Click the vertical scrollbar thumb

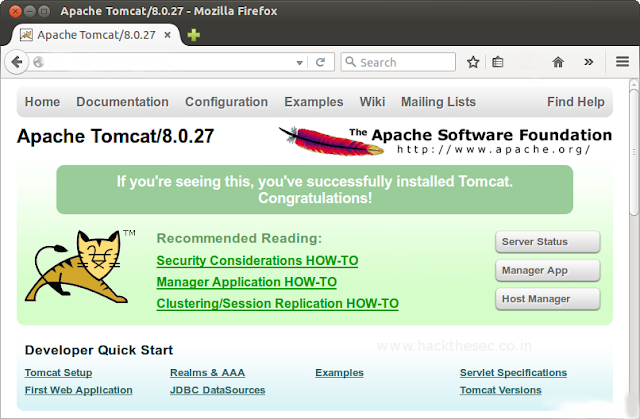634,151
